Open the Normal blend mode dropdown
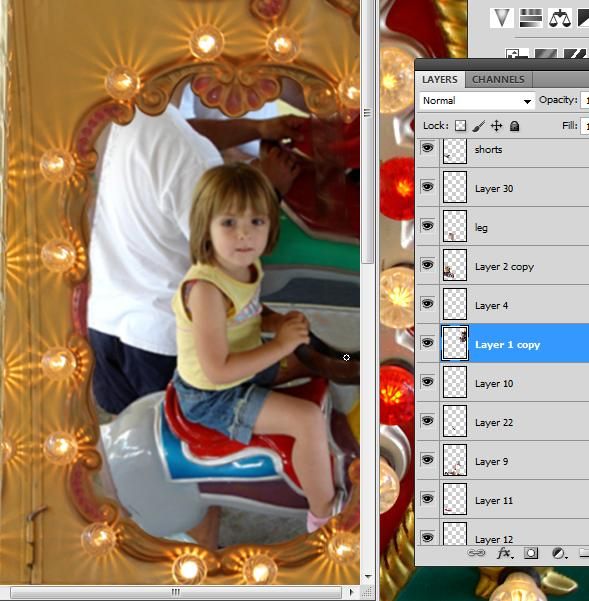Image resolution: width=589 pixels, height=601 pixels. click(x=477, y=101)
